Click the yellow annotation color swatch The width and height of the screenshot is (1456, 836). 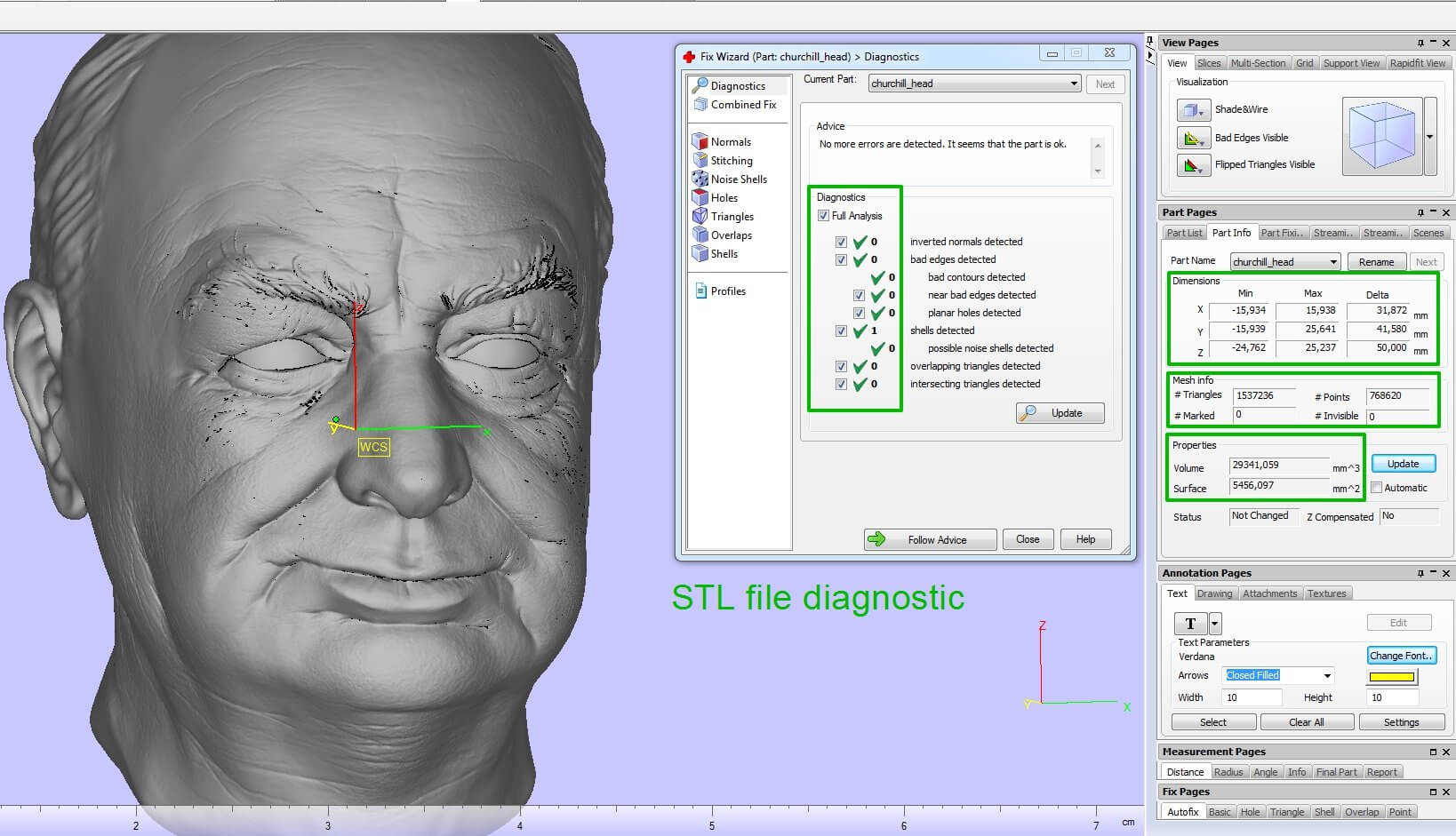coord(1391,677)
